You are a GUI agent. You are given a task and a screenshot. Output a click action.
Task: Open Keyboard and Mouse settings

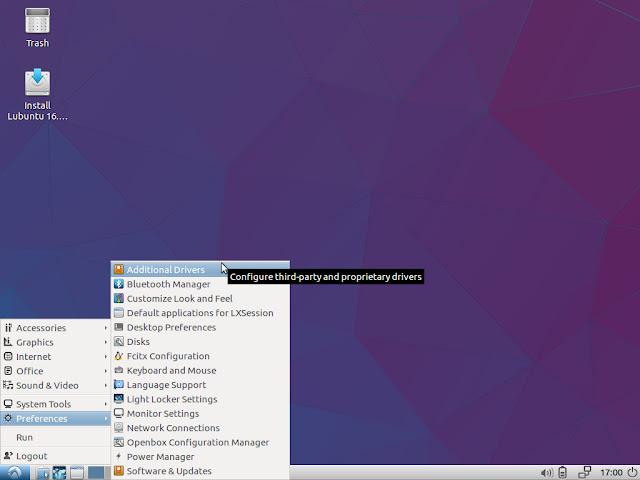tap(200, 370)
